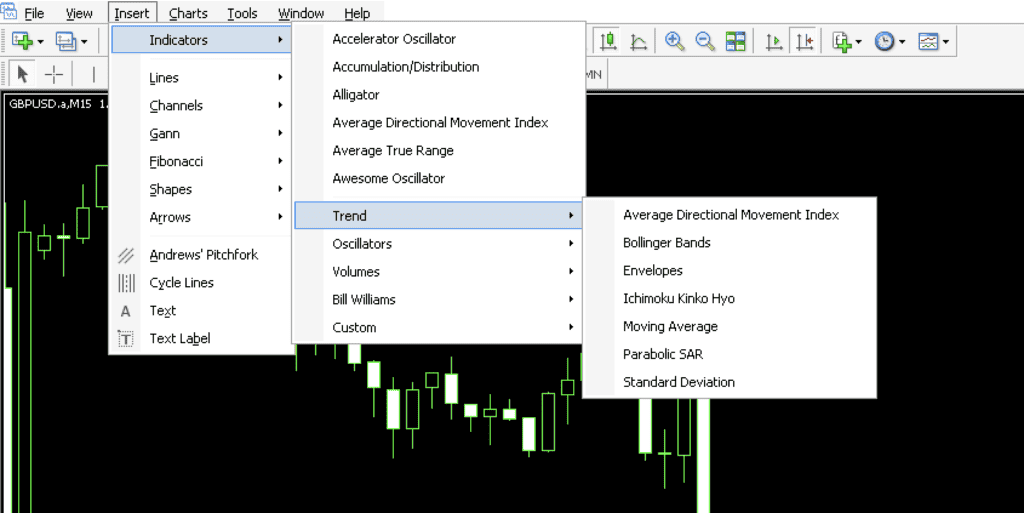This screenshot has height=513, width=1024.
Task: Toggle the Auto Scroll chart button
Action: click(773, 41)
